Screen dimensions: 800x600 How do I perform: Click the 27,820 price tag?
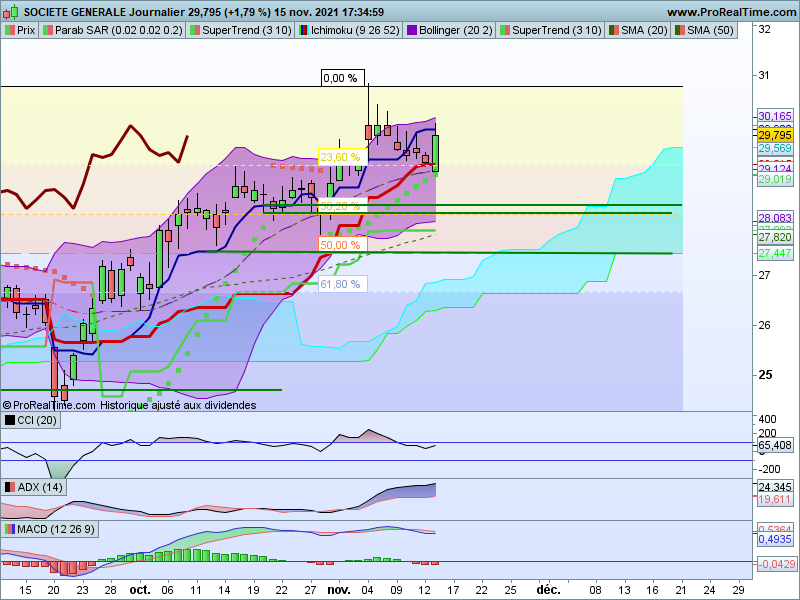click(x=774, y=238)
